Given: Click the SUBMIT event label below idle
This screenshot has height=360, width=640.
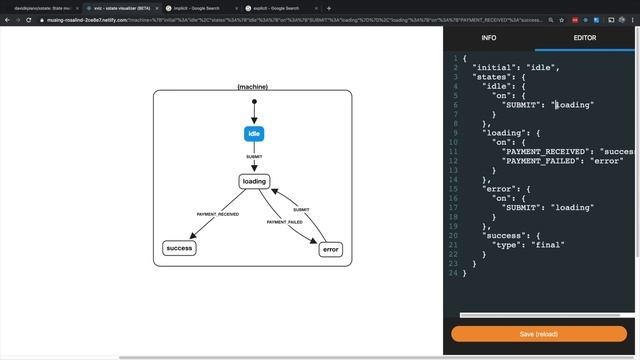Looking at the screenshot, I should click(x=254, y=157).
